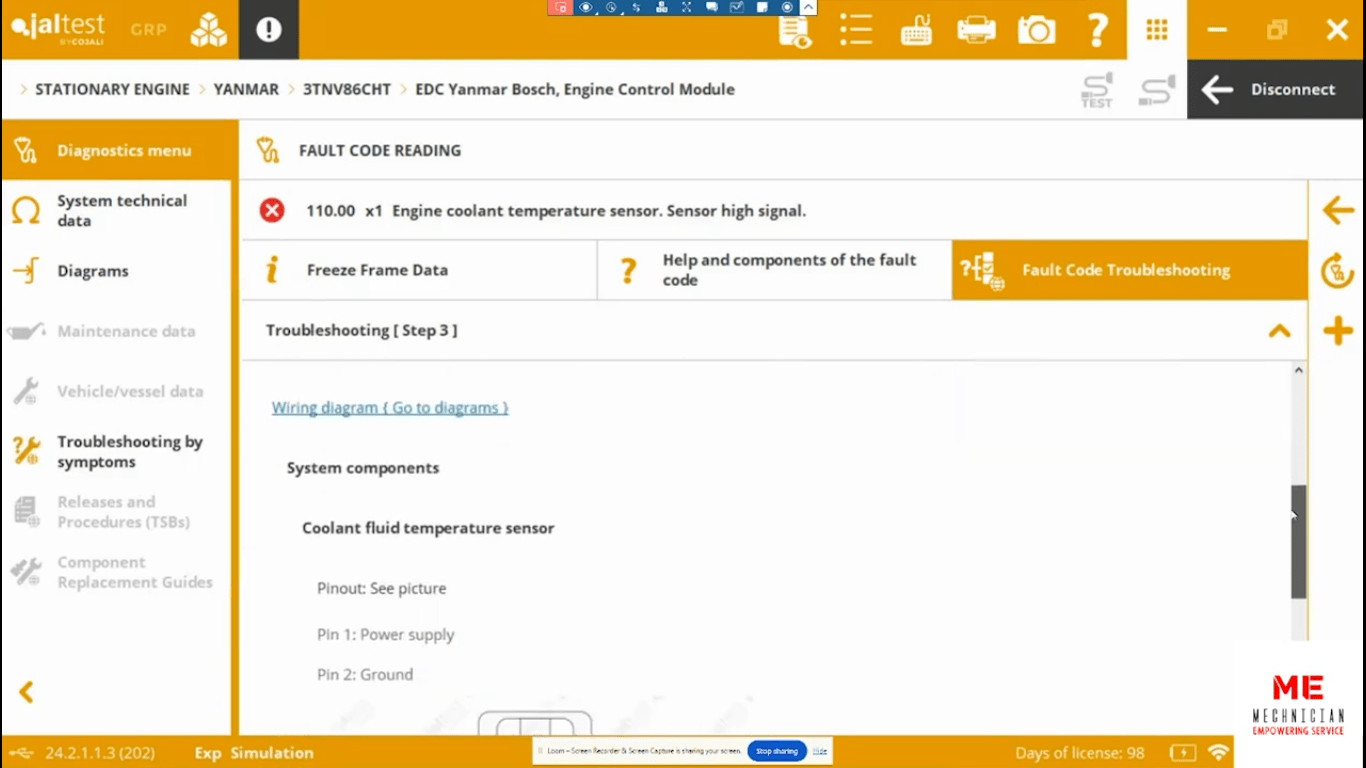This screenshot has width=1366, height=768.
Task: Select the TEST icon near Disconnect
Action: point(1097,89)
